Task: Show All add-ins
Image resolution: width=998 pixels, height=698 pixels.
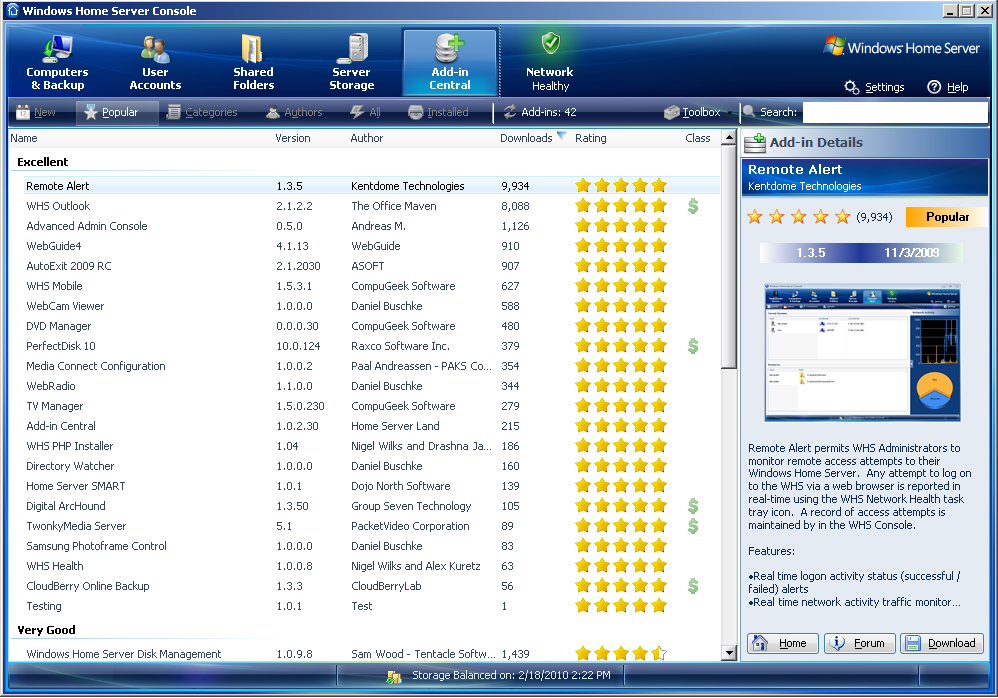Action: [x=365, y=113]
